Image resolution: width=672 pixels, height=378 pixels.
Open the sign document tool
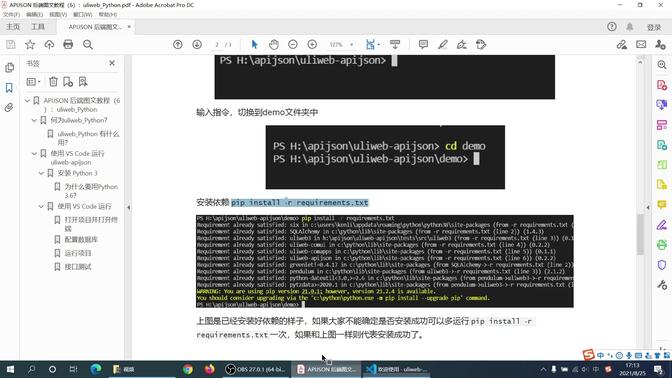(x=462, y=45)
